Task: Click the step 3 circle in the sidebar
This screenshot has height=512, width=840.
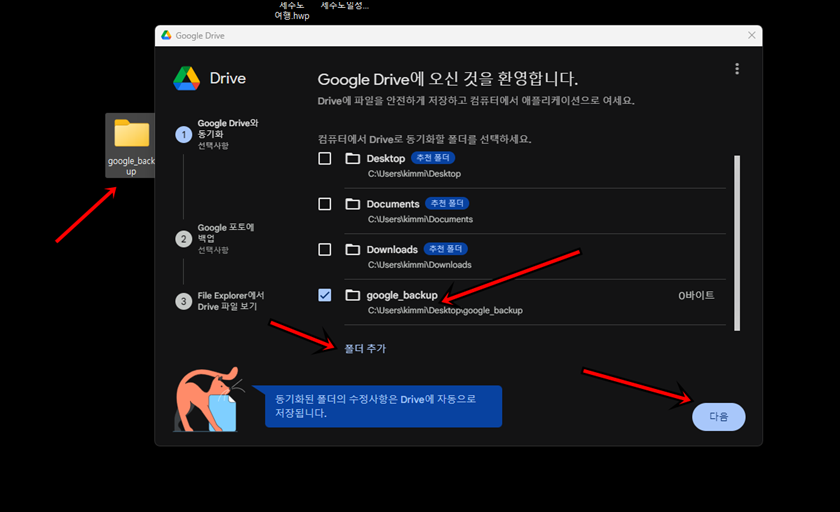Action: pyautogui.click(x=184, y=302)
